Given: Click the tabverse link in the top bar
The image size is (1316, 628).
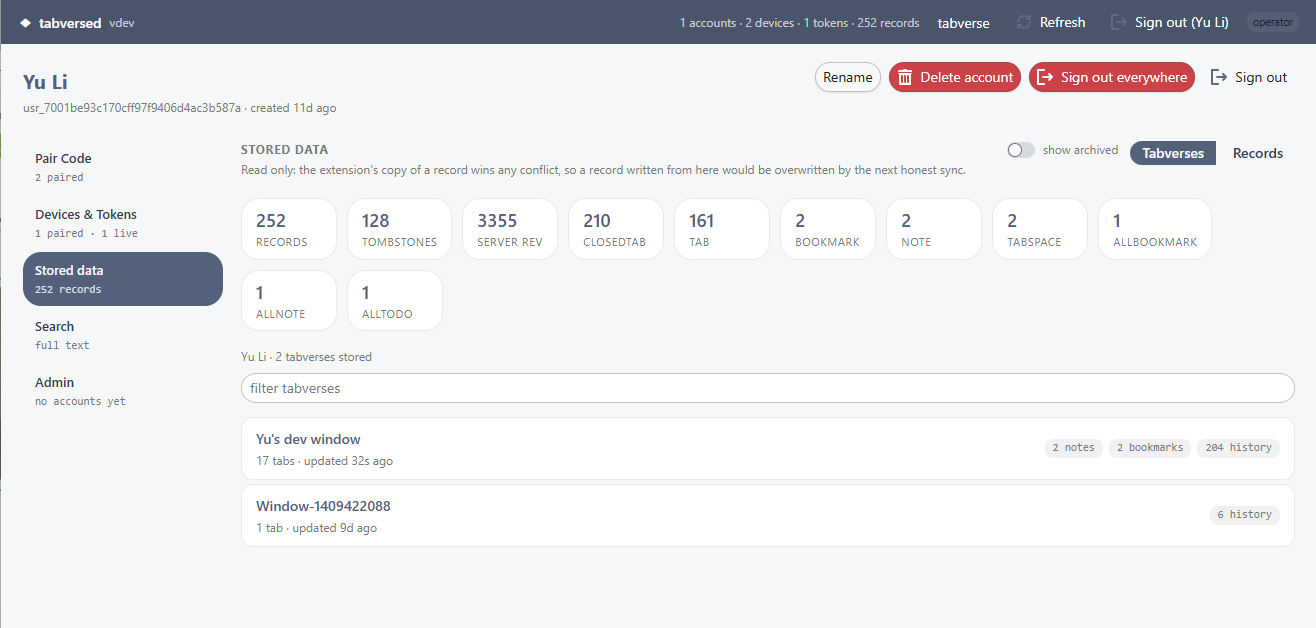Looking at the screenshot, I should tap(963, 23).
